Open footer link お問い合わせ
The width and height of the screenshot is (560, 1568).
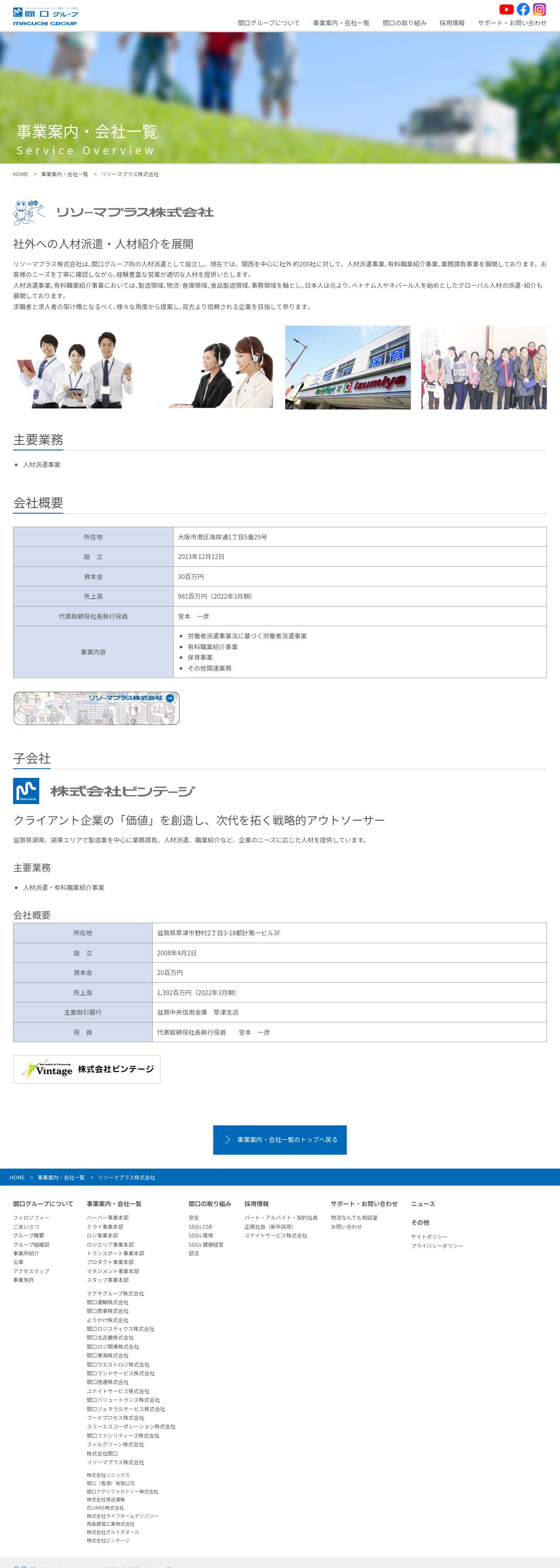[x=346, y=1227]
